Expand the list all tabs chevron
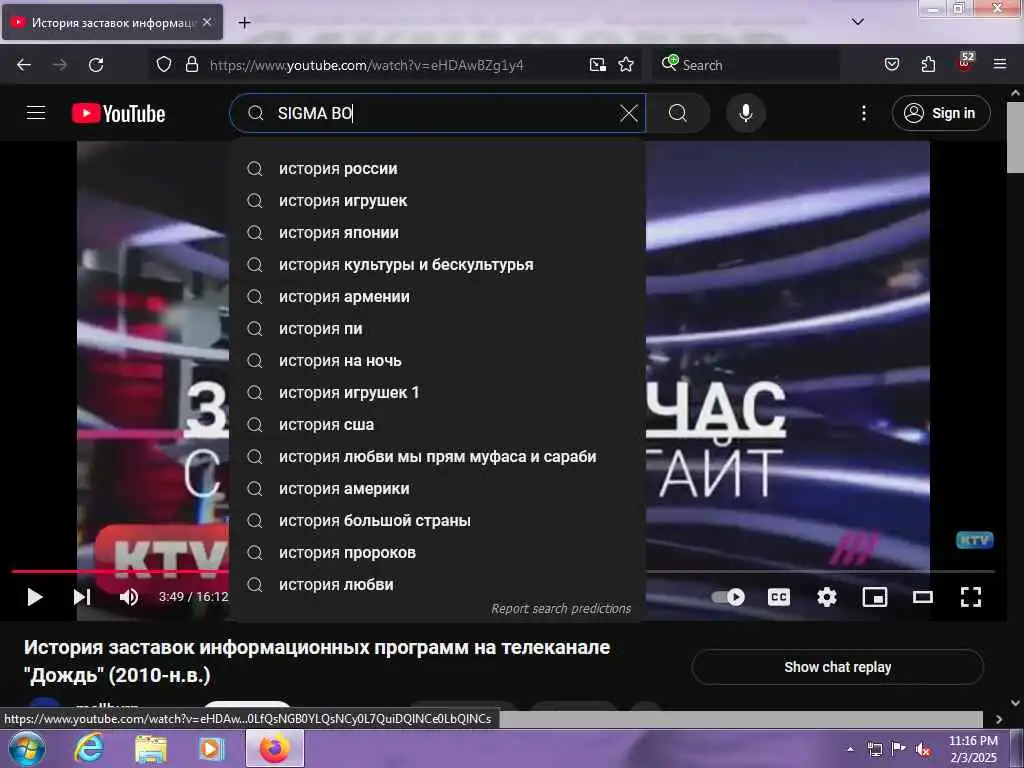The height and width of the screenshot is (768, 1024). coord(857,22)
